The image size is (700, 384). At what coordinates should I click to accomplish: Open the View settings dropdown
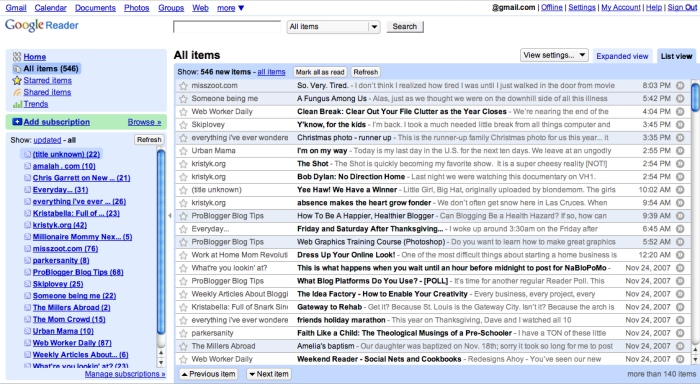pos(554,55)
